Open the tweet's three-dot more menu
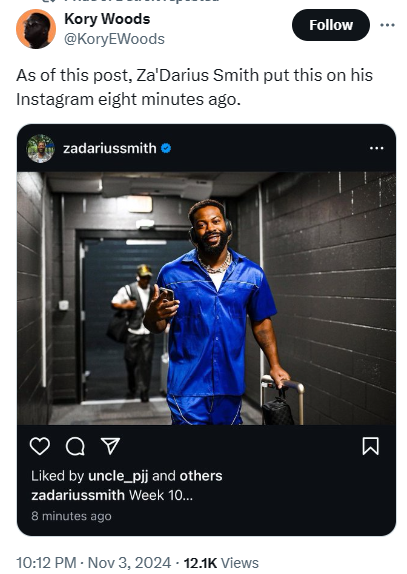This screenshot has height=574, width=407. point(387,25)
